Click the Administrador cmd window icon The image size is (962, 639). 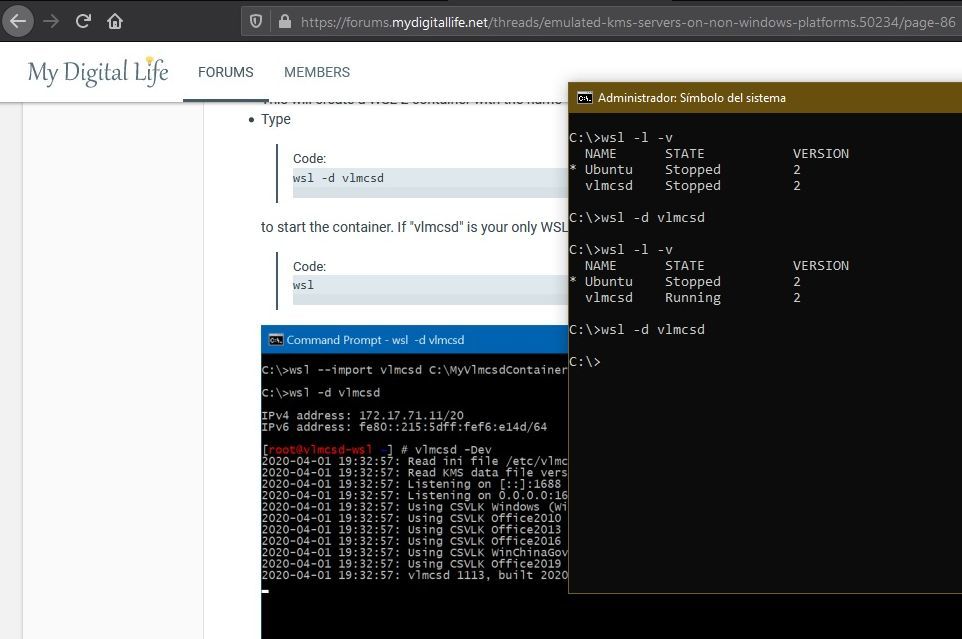tap(585, 98)
